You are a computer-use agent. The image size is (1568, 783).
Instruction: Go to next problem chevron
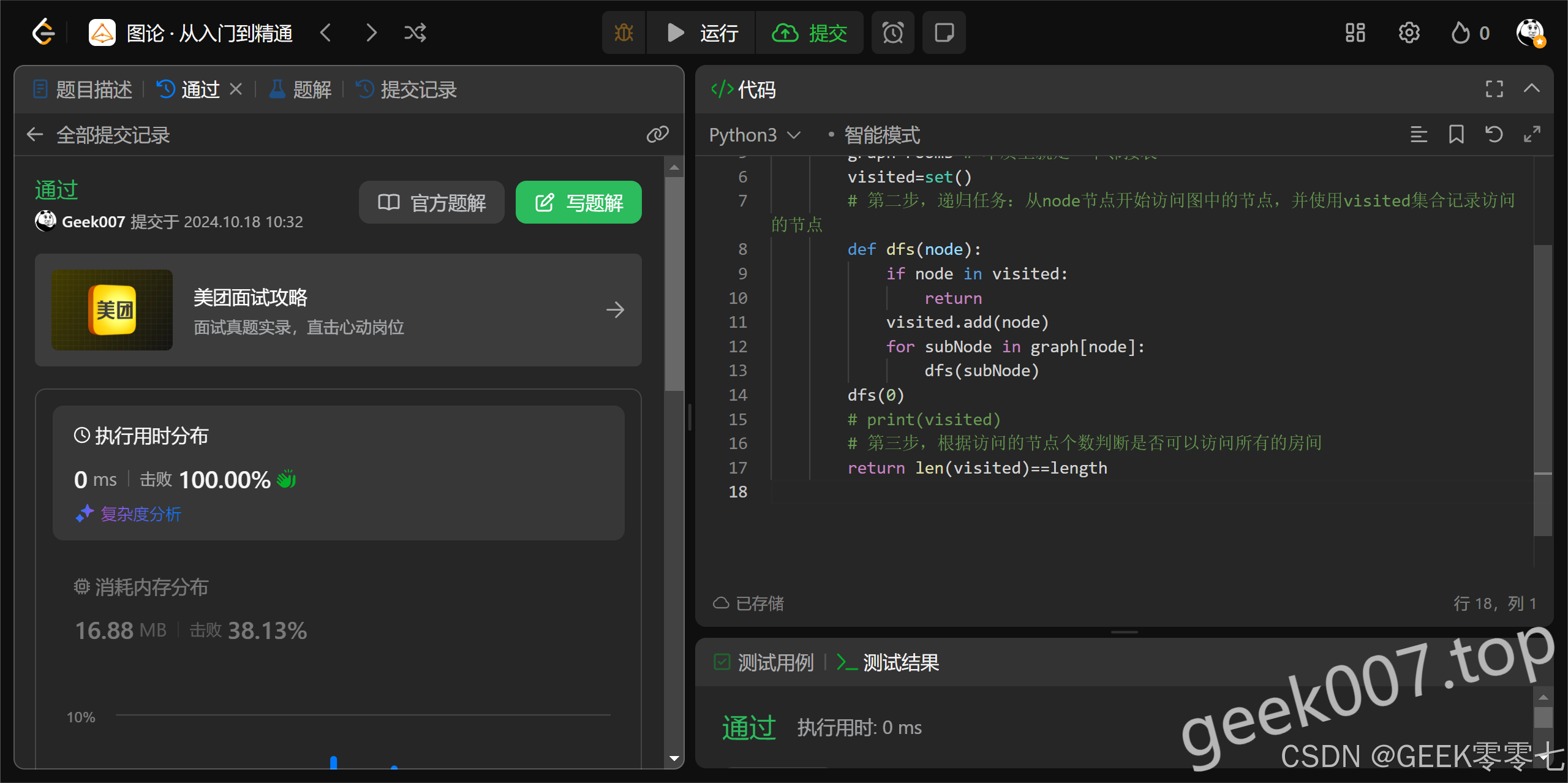(371, 32)
